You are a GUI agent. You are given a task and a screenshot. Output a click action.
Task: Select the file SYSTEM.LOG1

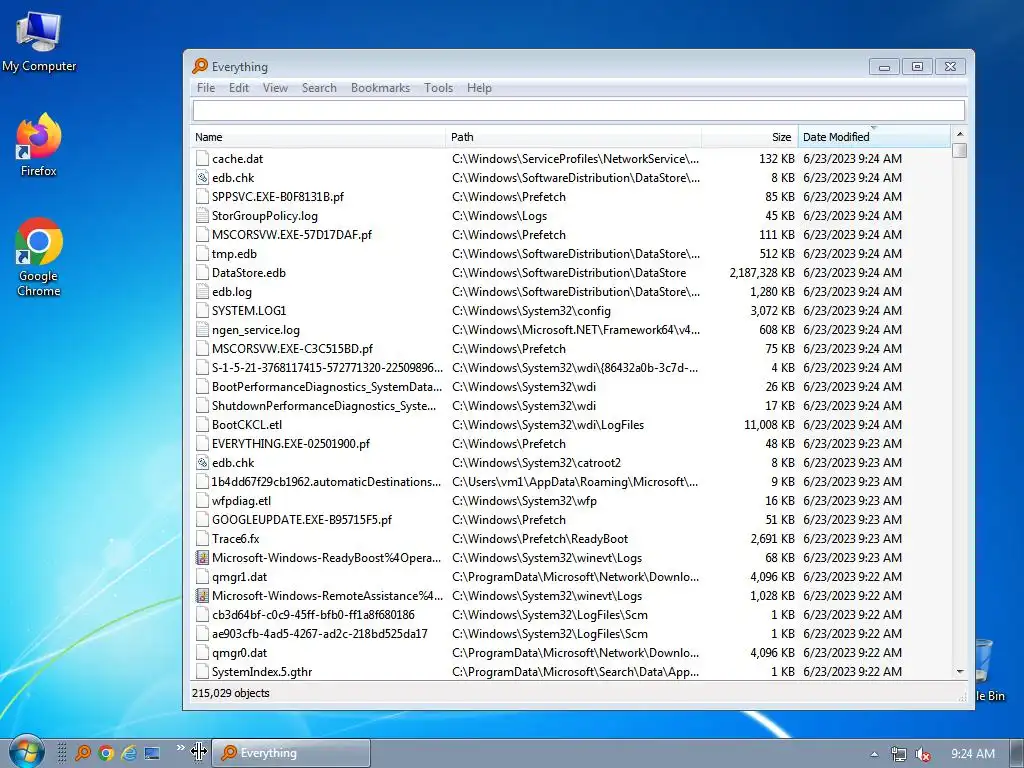(249, 311)
